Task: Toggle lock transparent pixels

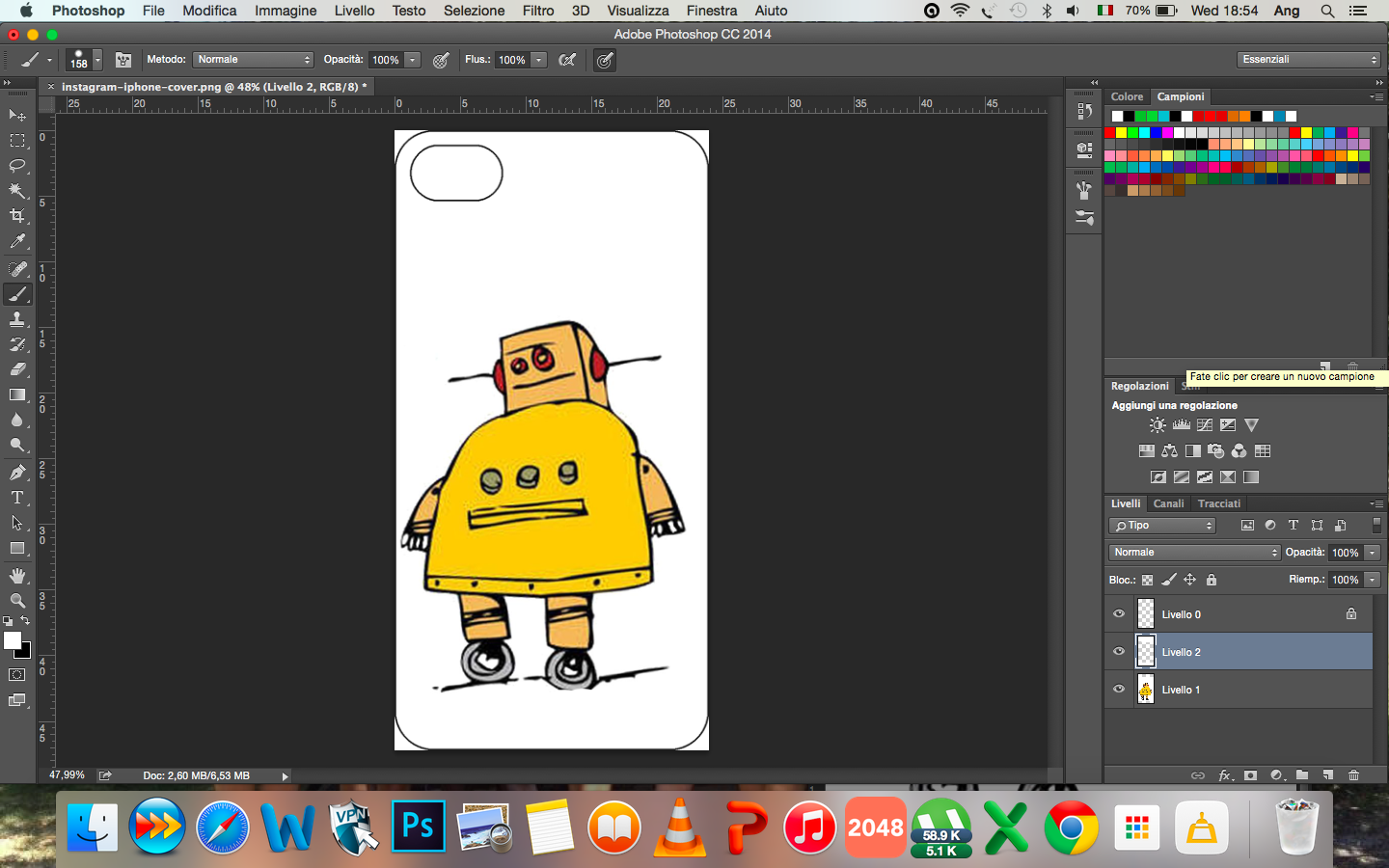Action: 1147,580
